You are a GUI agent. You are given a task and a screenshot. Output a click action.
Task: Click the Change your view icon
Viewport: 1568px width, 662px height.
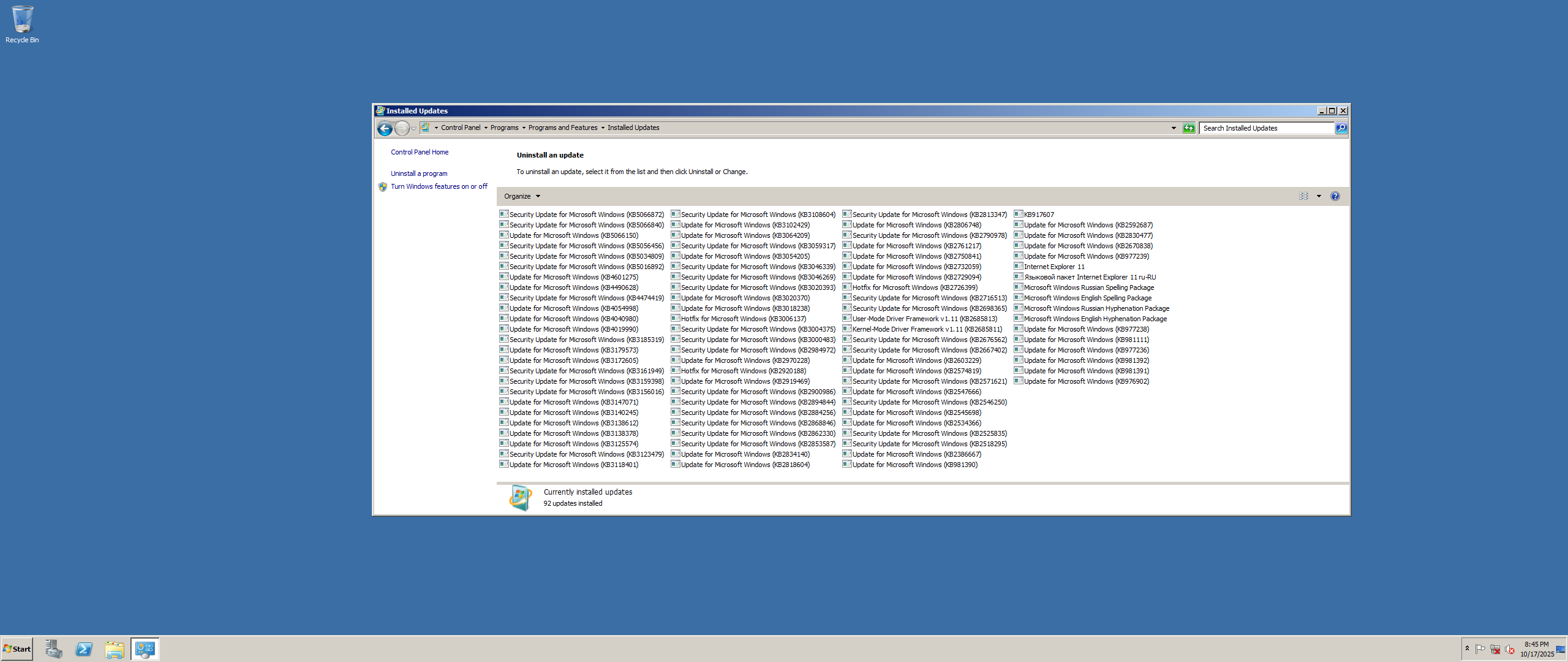1303,196
